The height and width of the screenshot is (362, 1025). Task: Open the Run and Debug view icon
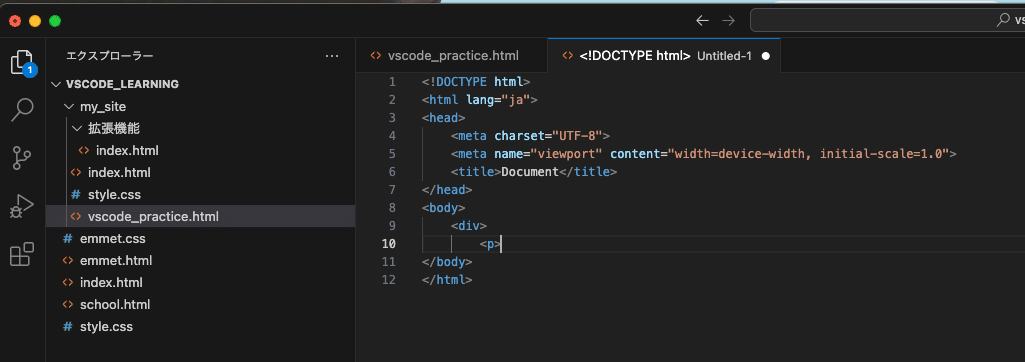(22, 206)
